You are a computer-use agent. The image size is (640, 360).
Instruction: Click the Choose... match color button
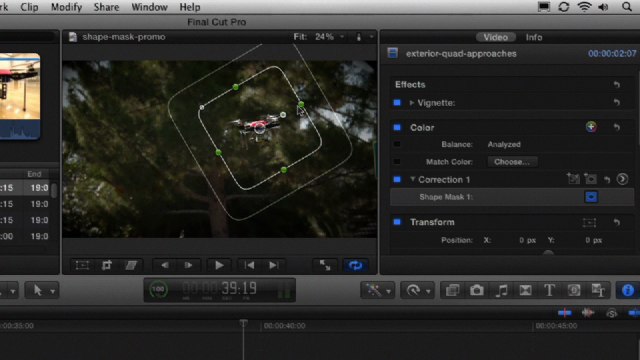point(512,162)
